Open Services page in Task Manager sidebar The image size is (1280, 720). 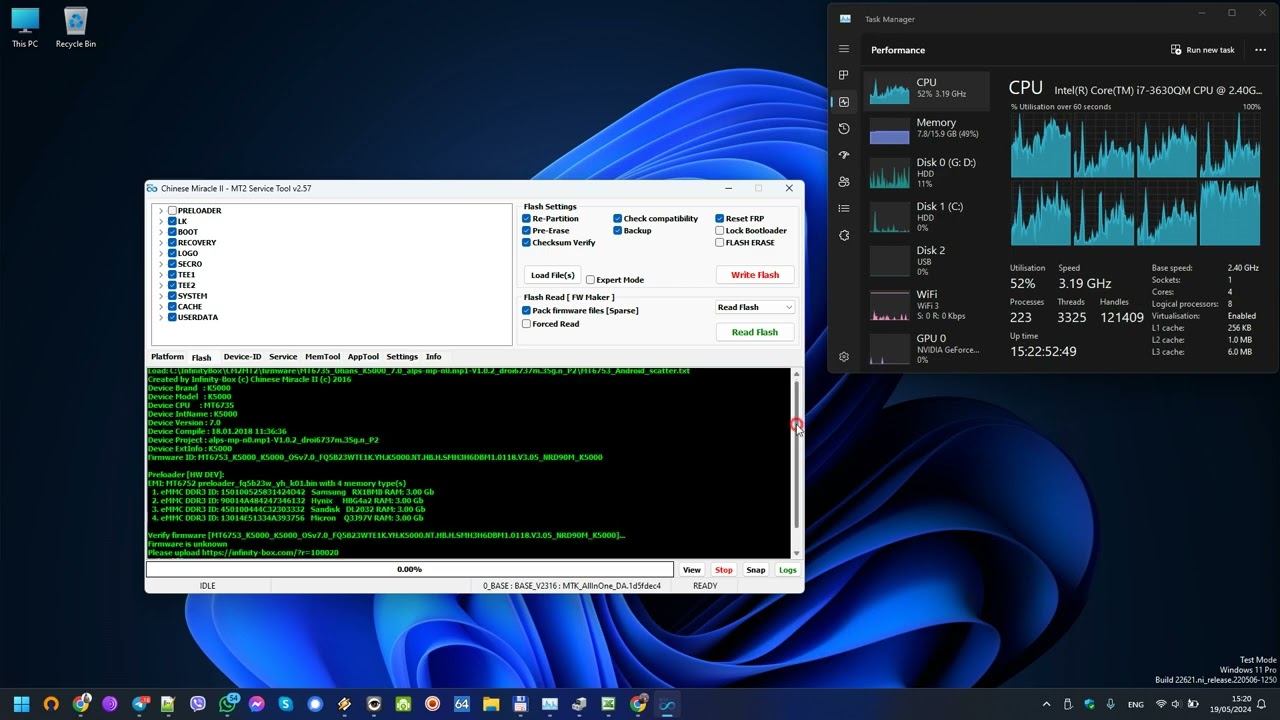(x=844, y=235)
